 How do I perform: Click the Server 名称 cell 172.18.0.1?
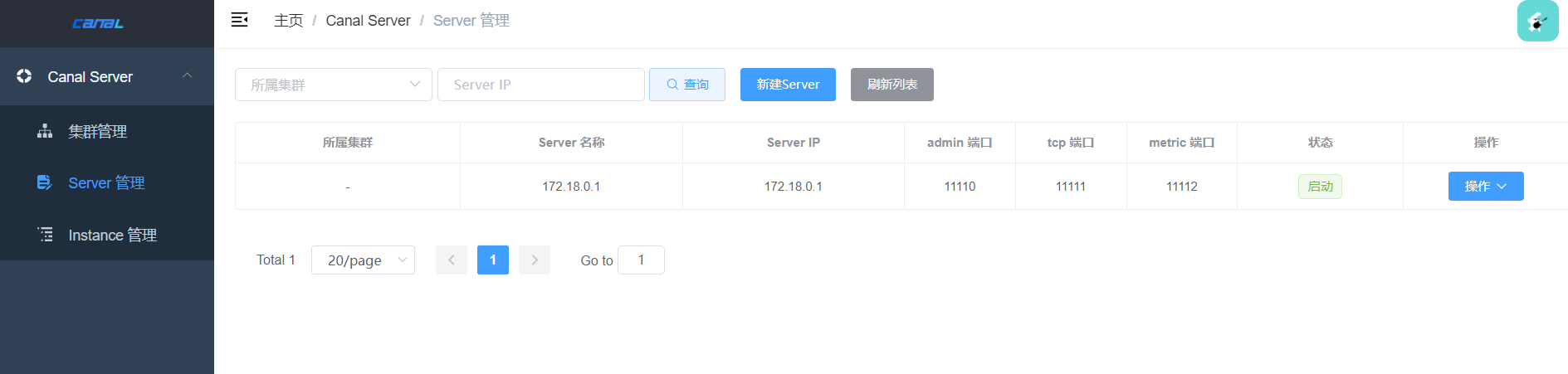tap(571, 187)
